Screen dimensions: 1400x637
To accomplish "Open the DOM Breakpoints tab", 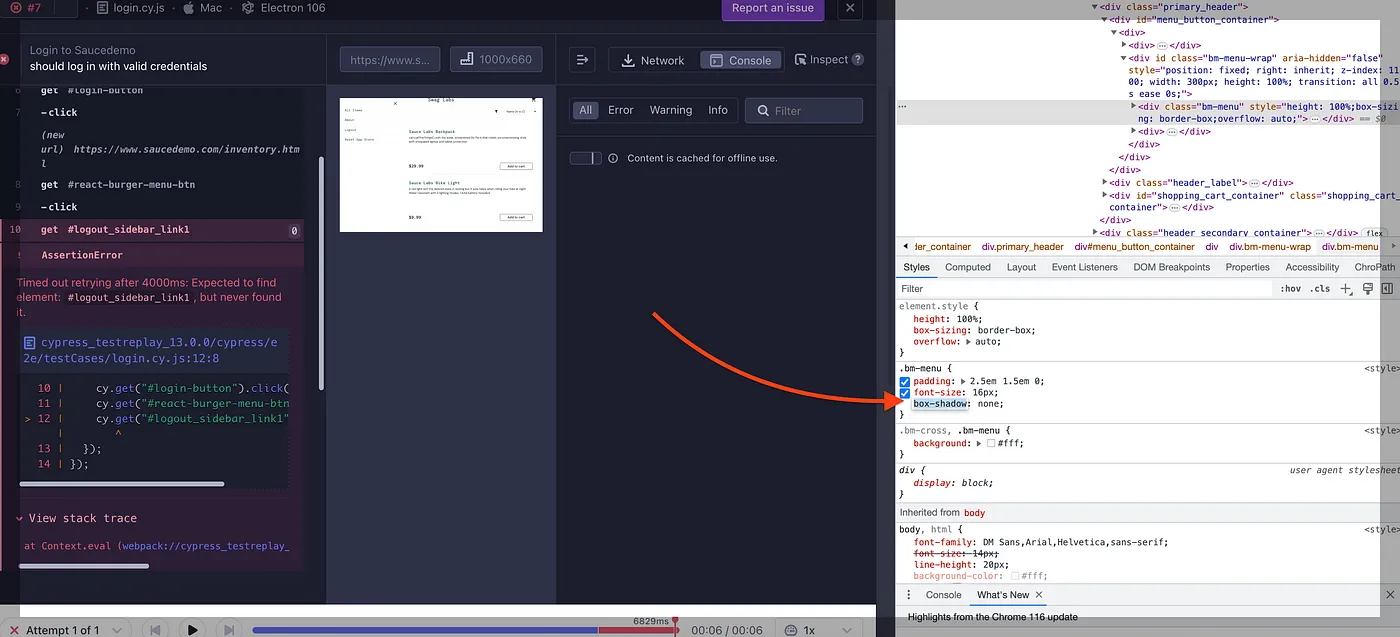I will click(x=1171, y=267).
